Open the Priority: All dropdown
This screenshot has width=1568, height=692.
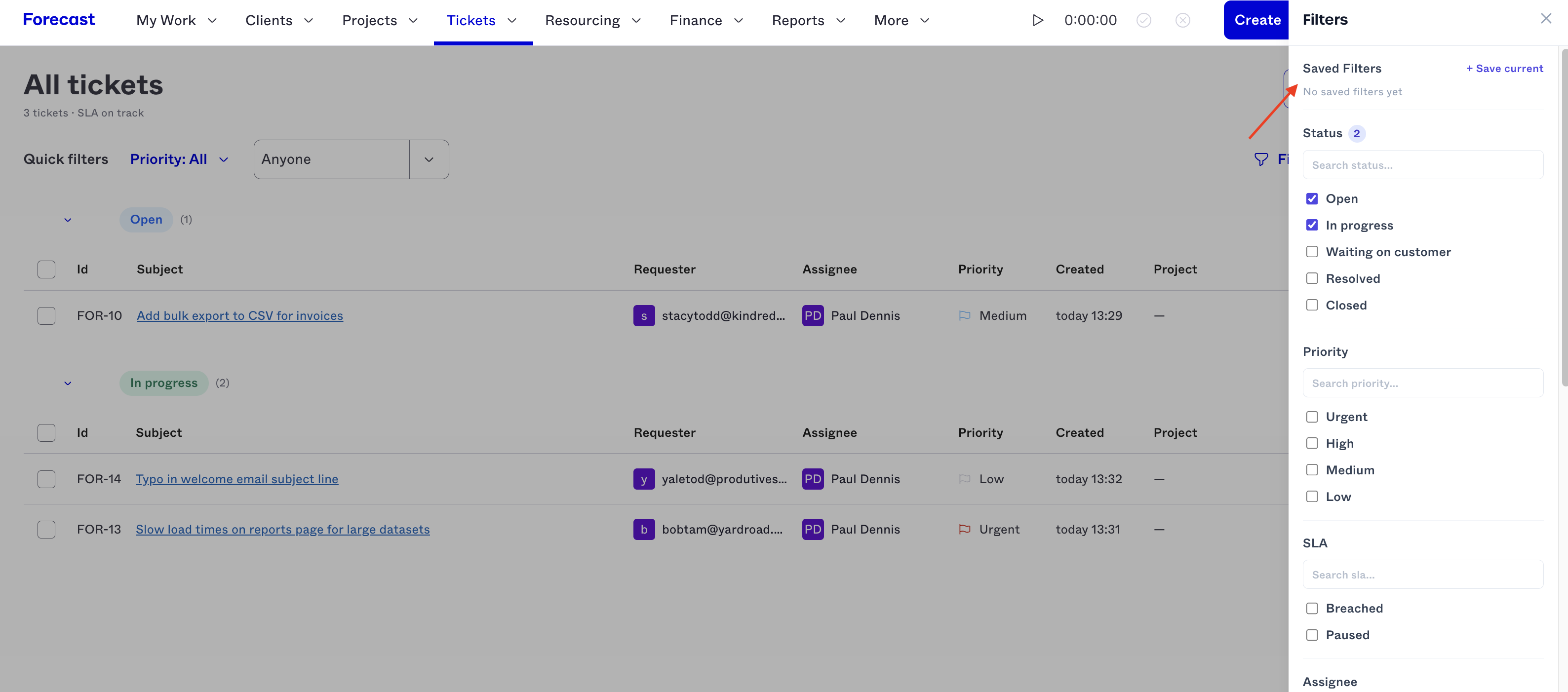(x=180, y=159)
